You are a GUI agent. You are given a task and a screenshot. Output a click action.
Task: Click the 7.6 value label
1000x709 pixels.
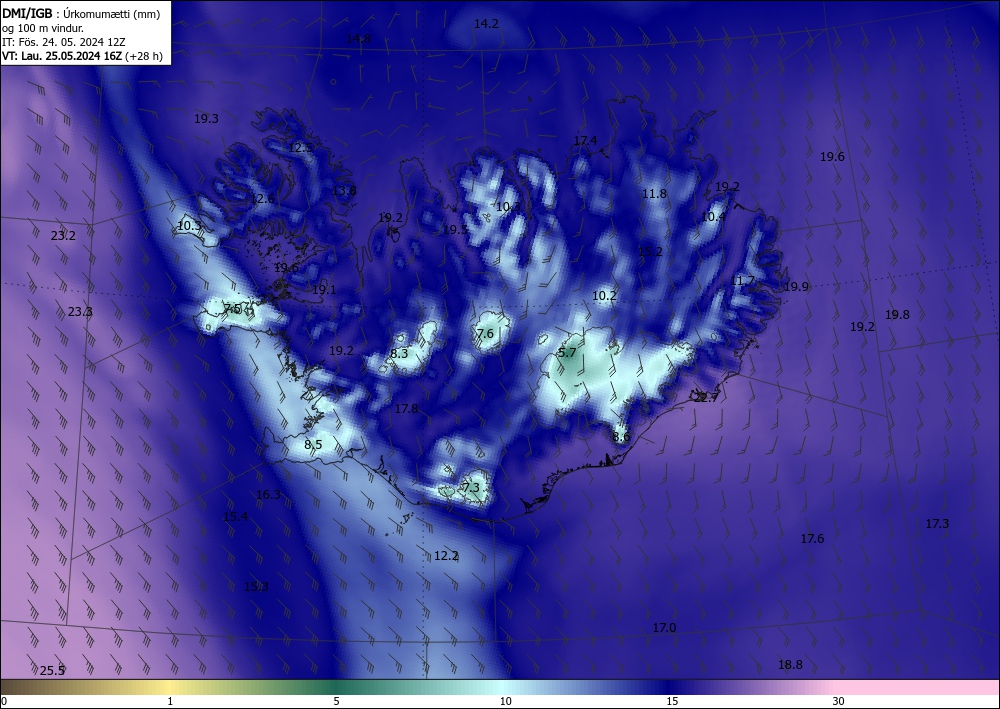[x=485, y=333]
